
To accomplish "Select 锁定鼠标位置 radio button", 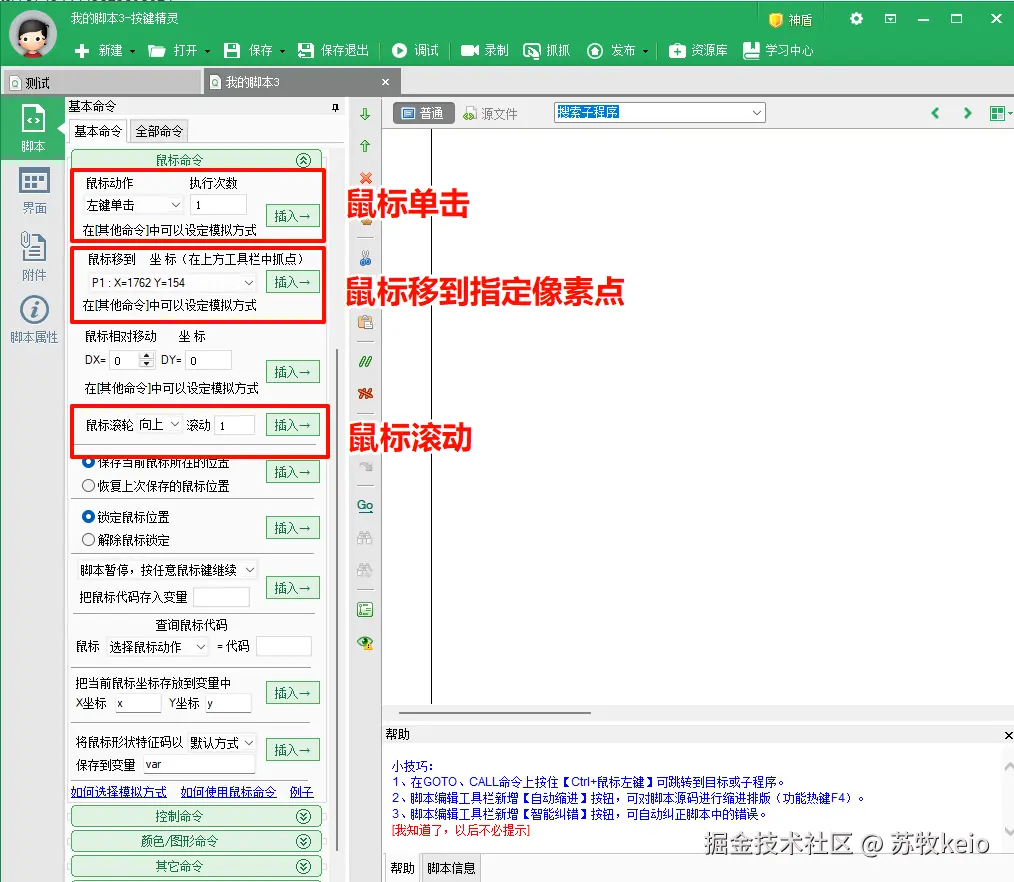I will [89, 517].
